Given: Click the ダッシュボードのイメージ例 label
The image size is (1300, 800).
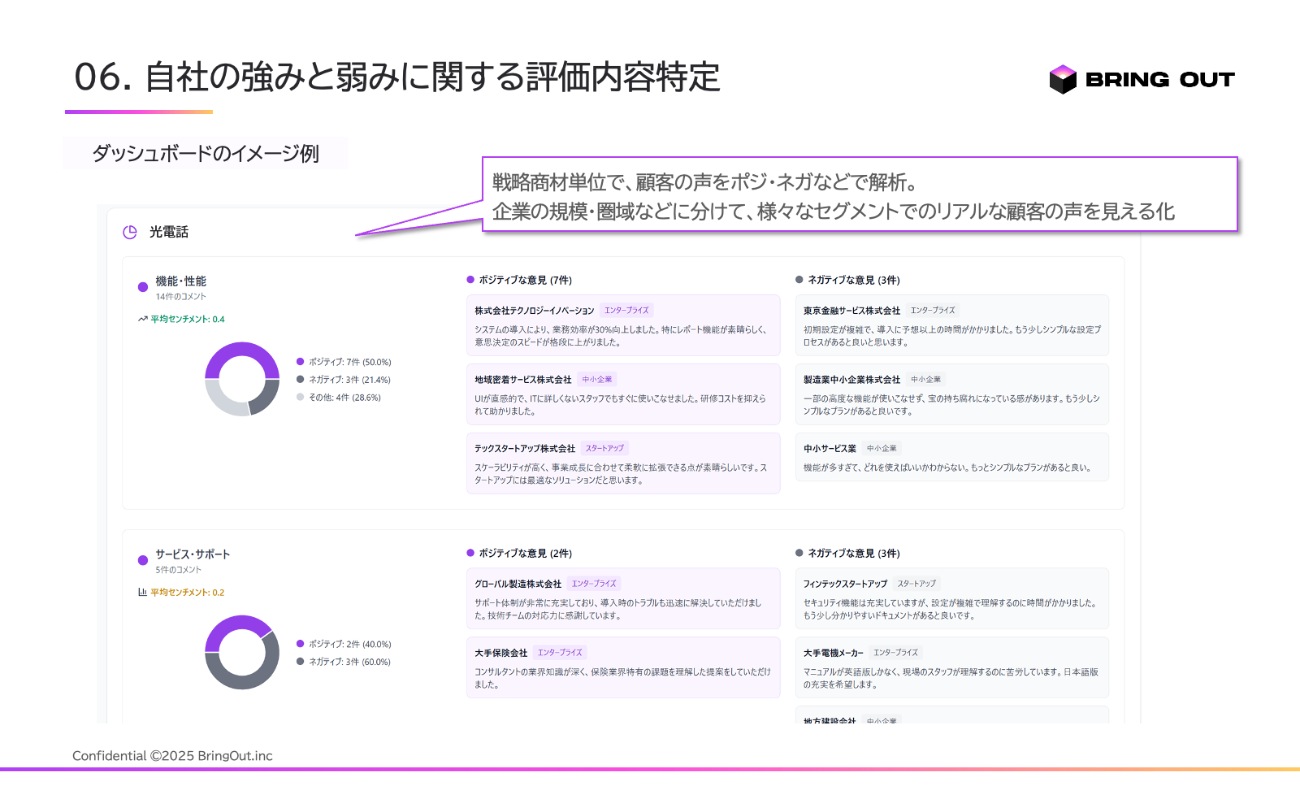Looking at the screenshot, I should point(205,154).
